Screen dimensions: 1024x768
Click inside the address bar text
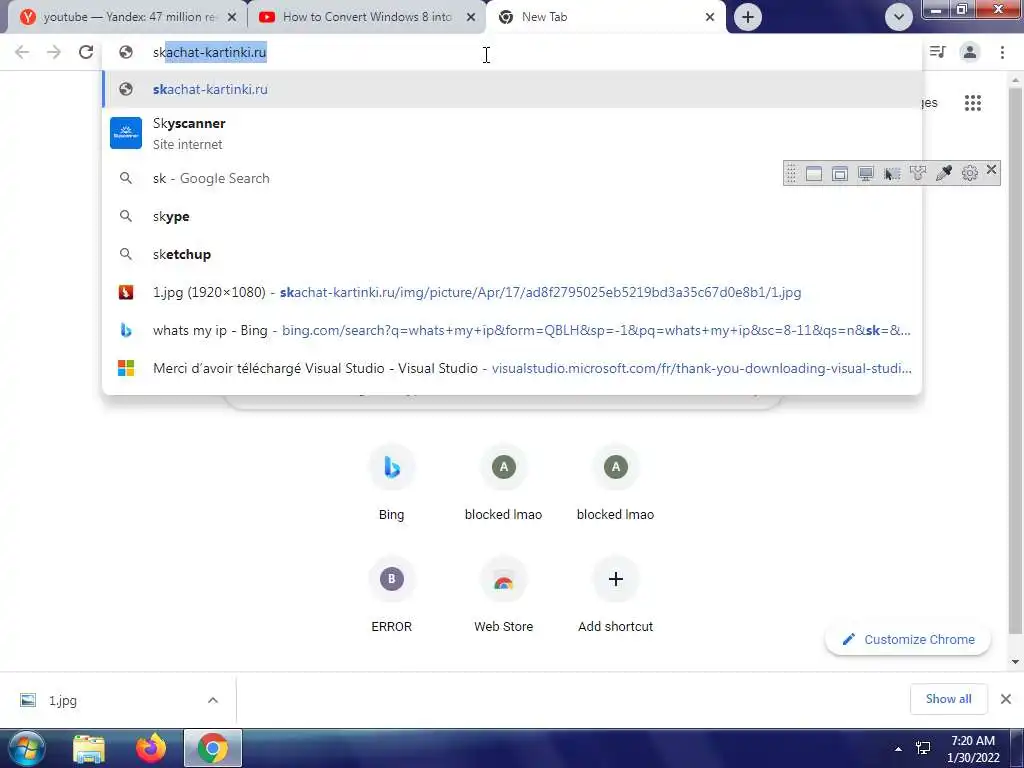pos(210,52)
